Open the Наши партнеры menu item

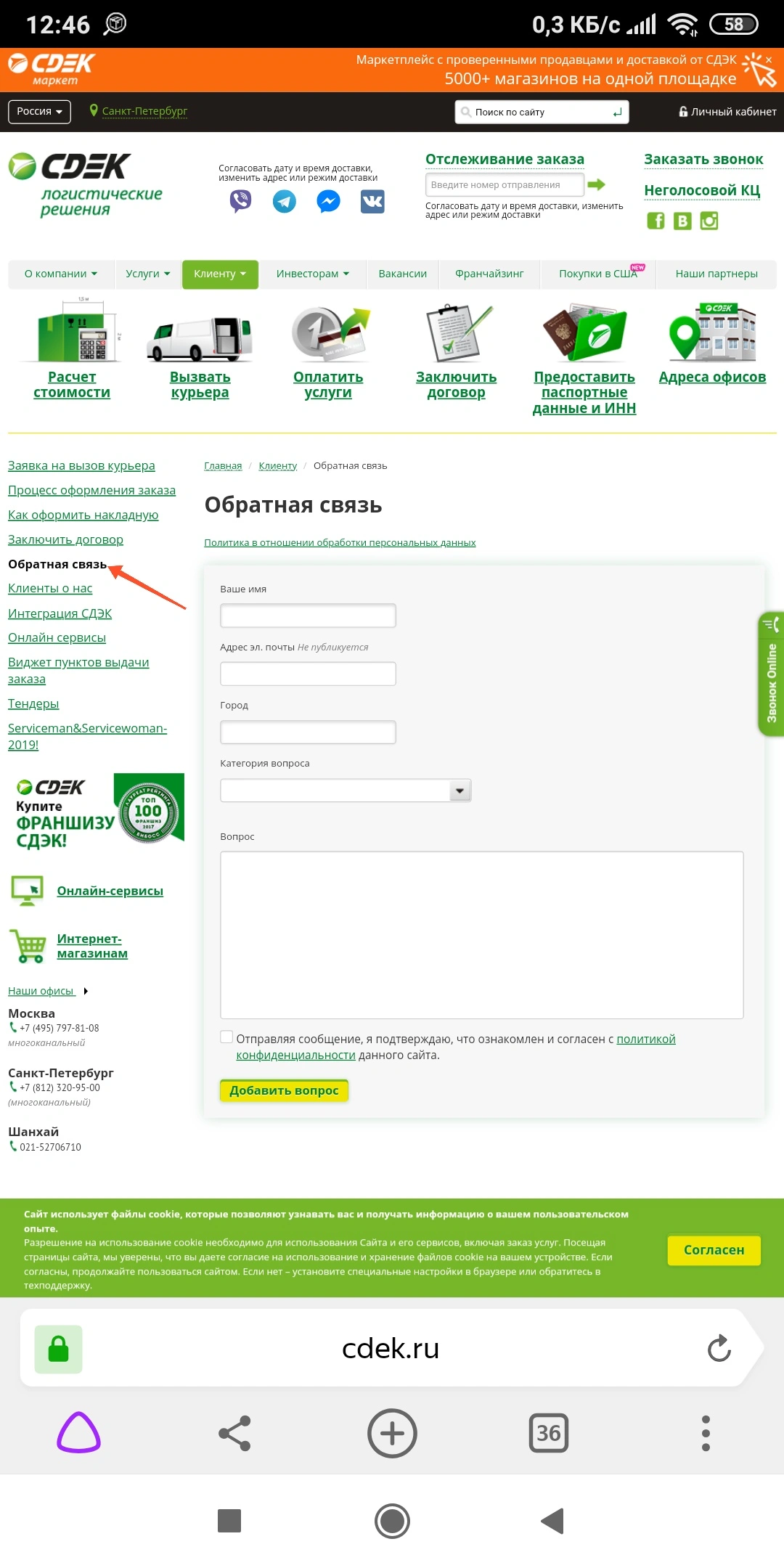tap(716, 274)
